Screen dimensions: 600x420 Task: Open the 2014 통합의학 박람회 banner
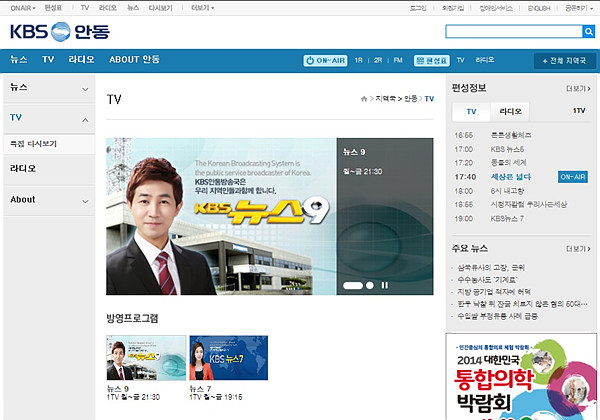[521, 377]
